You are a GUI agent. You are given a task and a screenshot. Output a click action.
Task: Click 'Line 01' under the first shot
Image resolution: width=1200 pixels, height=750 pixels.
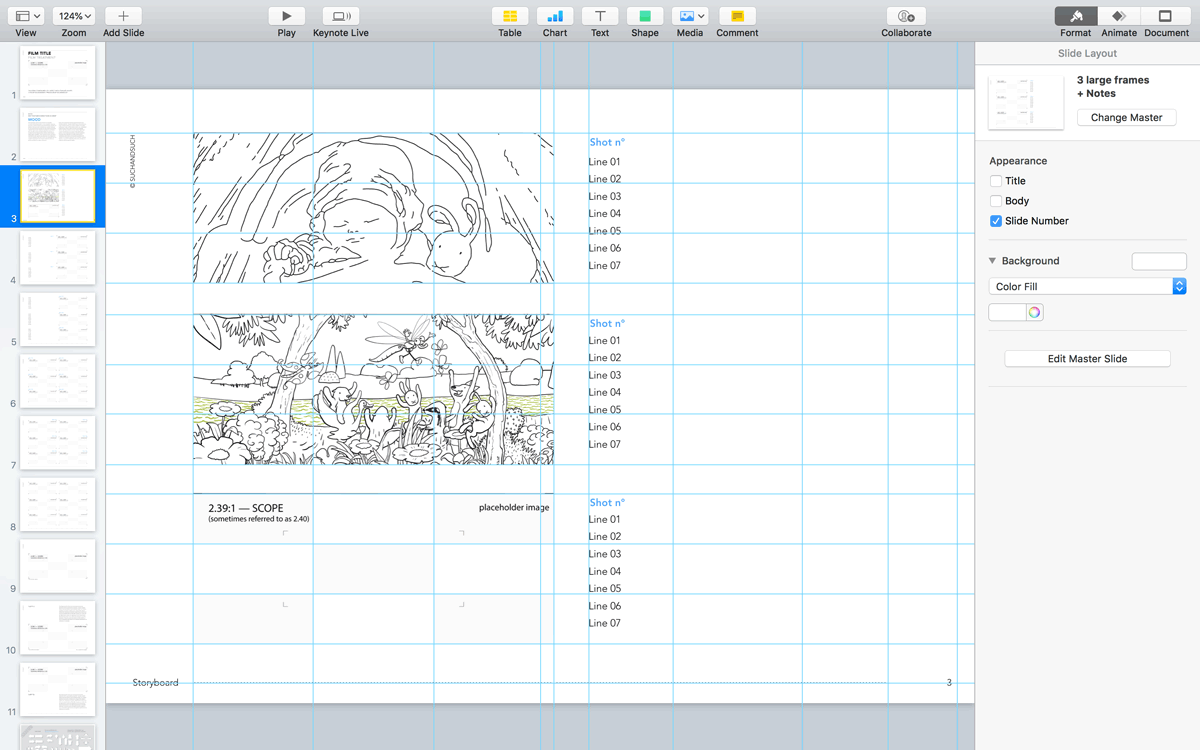605,161
